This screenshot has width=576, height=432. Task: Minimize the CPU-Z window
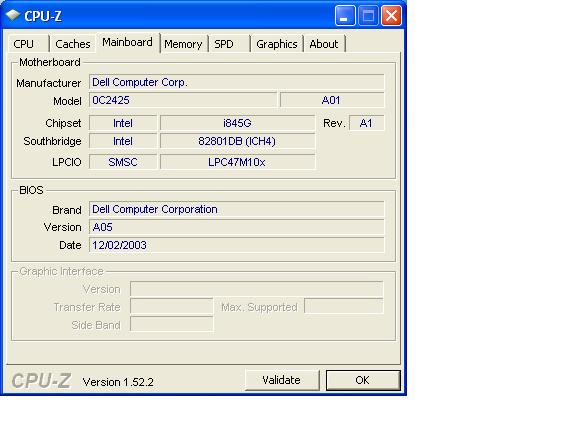345,16
